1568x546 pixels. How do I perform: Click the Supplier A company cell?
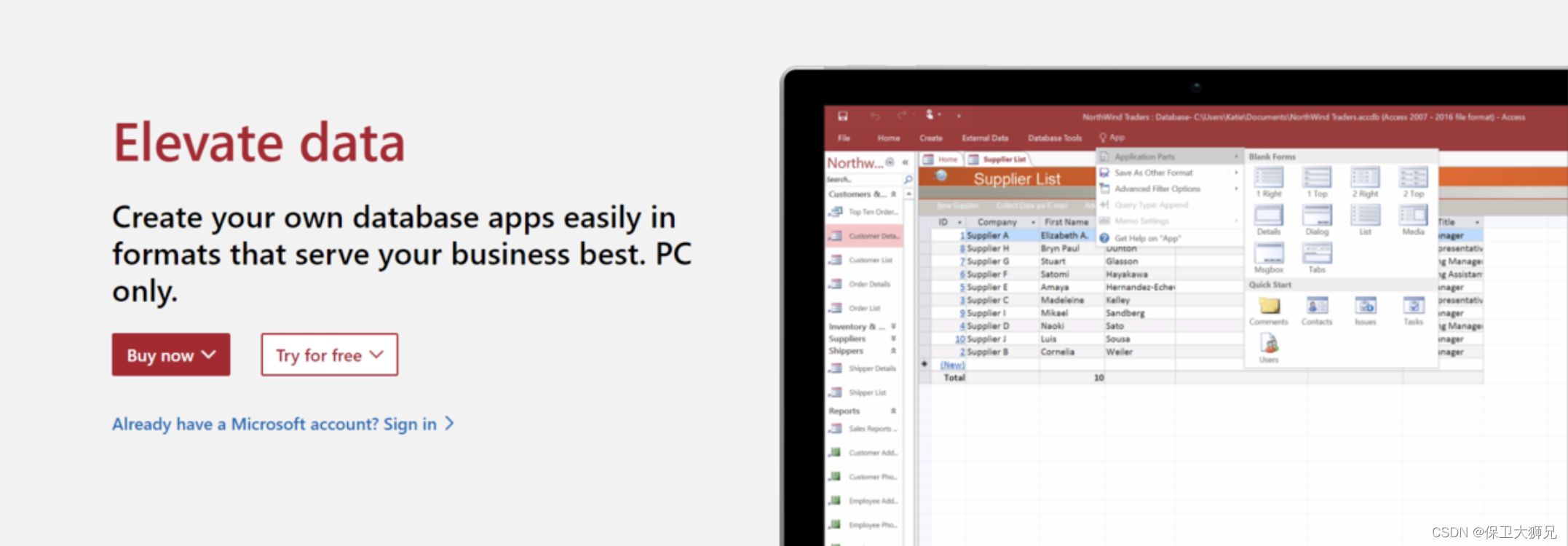pos(1002,235)
